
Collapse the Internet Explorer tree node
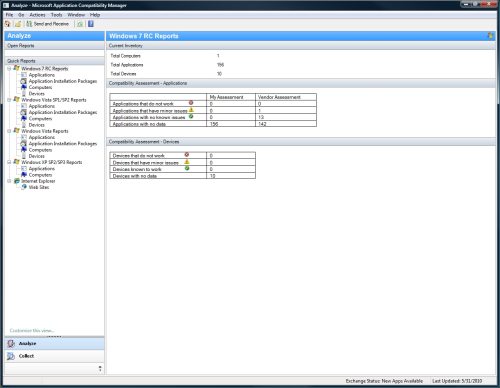coord(9,181)
